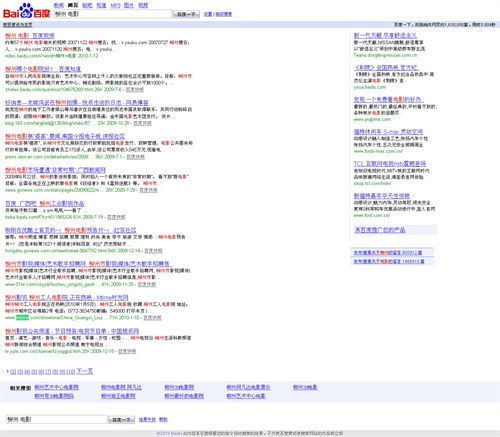Viewport: 500px width, 437px height.
Task: Switch to the 贴吧 tab
Action: pyautogui.click(x=87, y=5)
